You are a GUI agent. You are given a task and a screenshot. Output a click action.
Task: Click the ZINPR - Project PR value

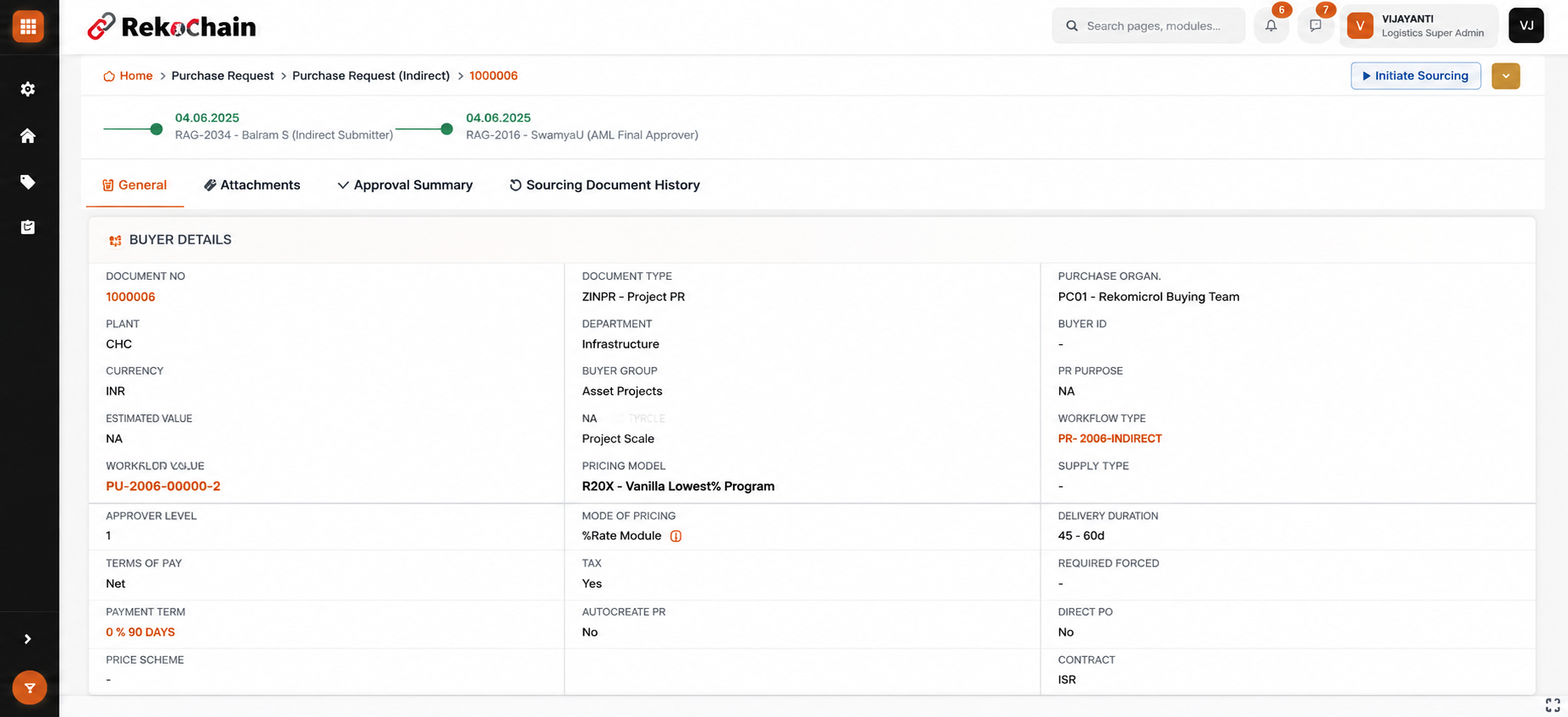pyautogui.click(x=634, y=297)
